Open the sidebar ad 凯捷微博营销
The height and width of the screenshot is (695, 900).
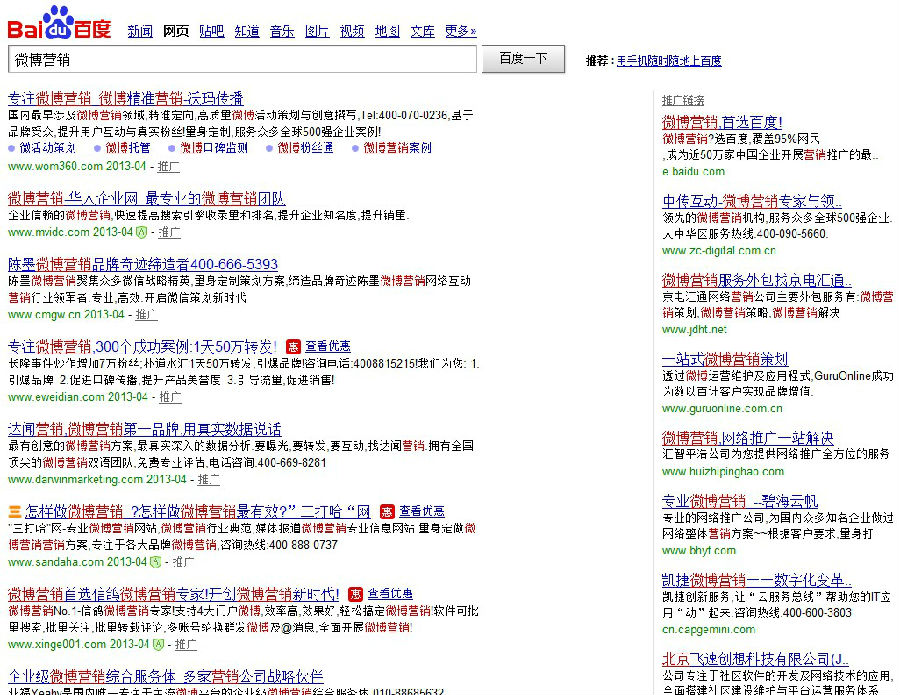[757, 580]
